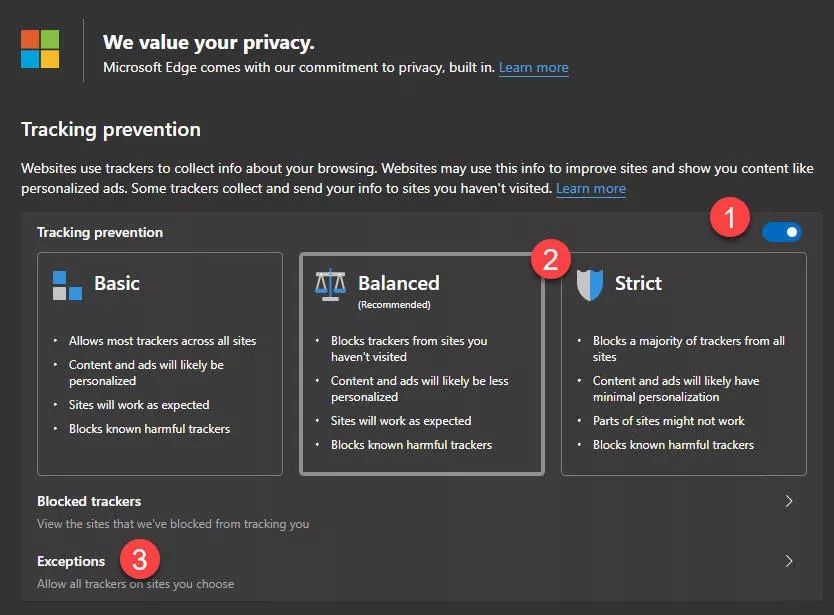Click the Strict shield icon
Viewport: 834px width, 615px height.
click(591, 285)
